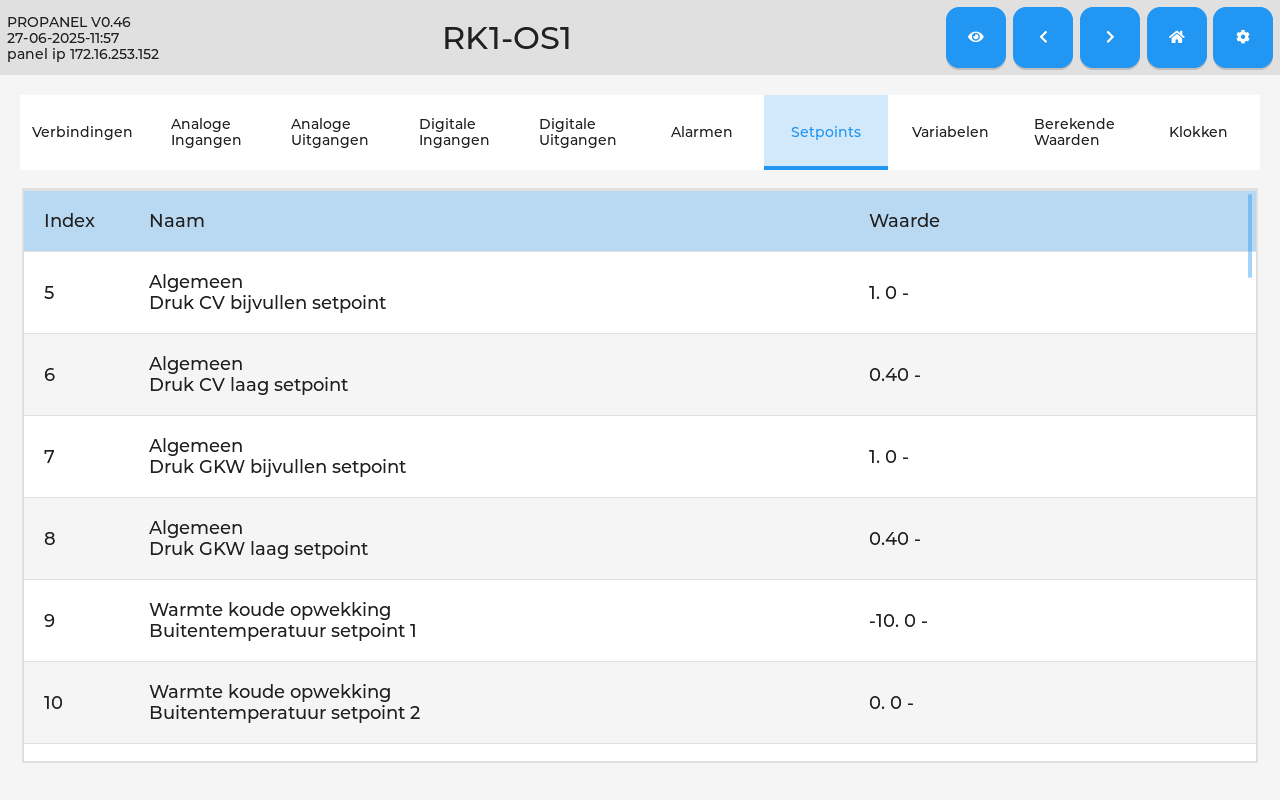
Task: Click index number 10
Action: [53, 703]
